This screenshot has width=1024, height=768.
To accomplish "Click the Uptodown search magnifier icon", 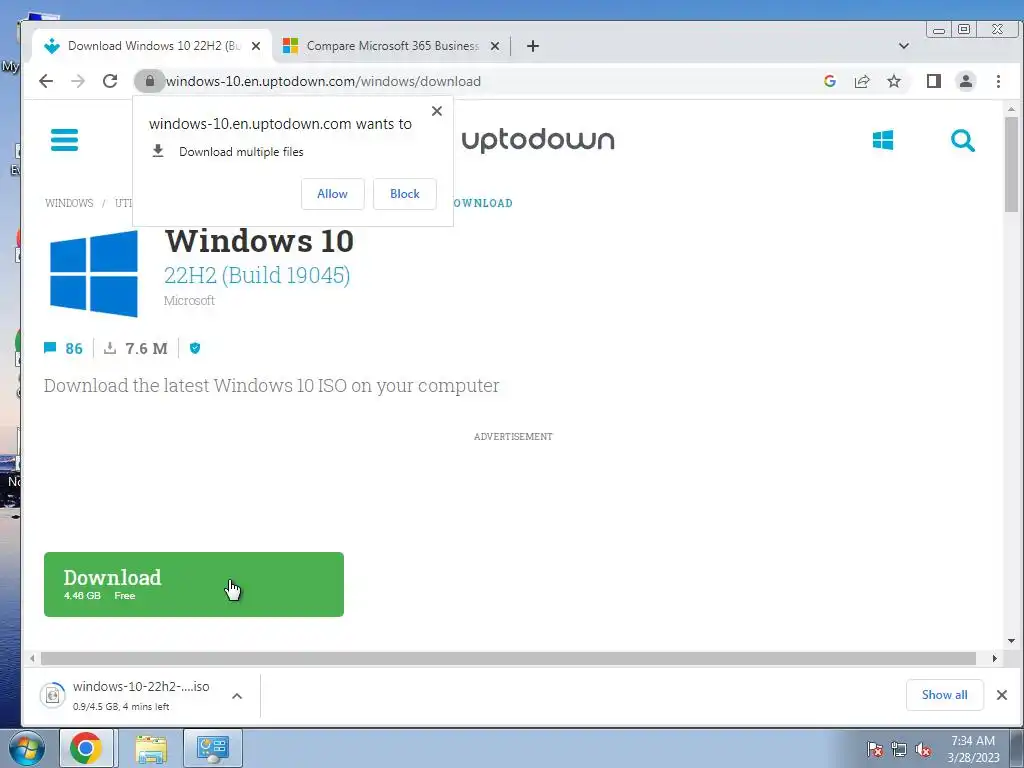I will click(x=962, y=140).
